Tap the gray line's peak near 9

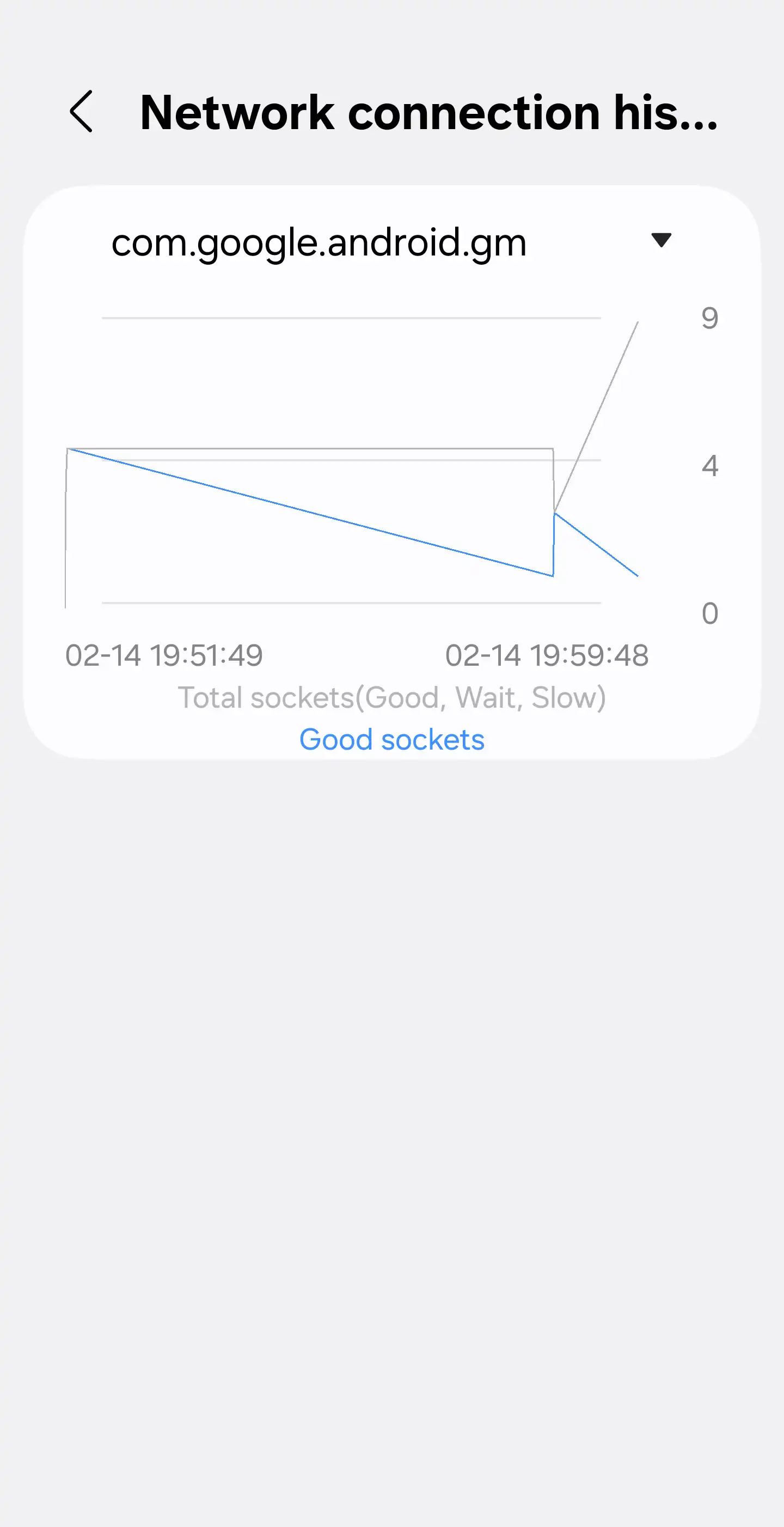(637, 323)
